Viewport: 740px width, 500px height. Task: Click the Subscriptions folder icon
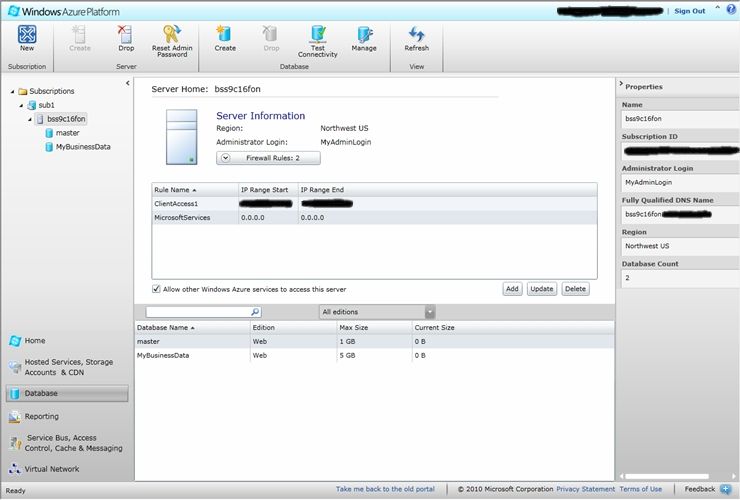pos(22,91)
